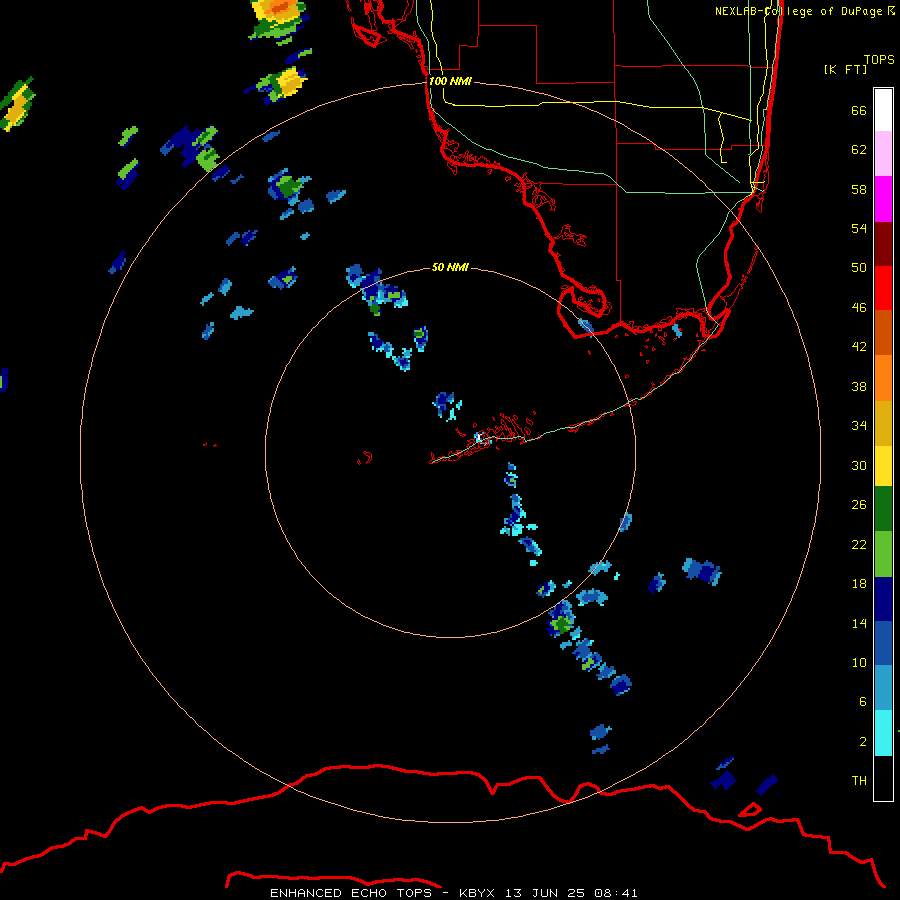Click the "TOPS" legend title
Image resolution: width=900 pixels, height=900 pixels.
point(879,59)
